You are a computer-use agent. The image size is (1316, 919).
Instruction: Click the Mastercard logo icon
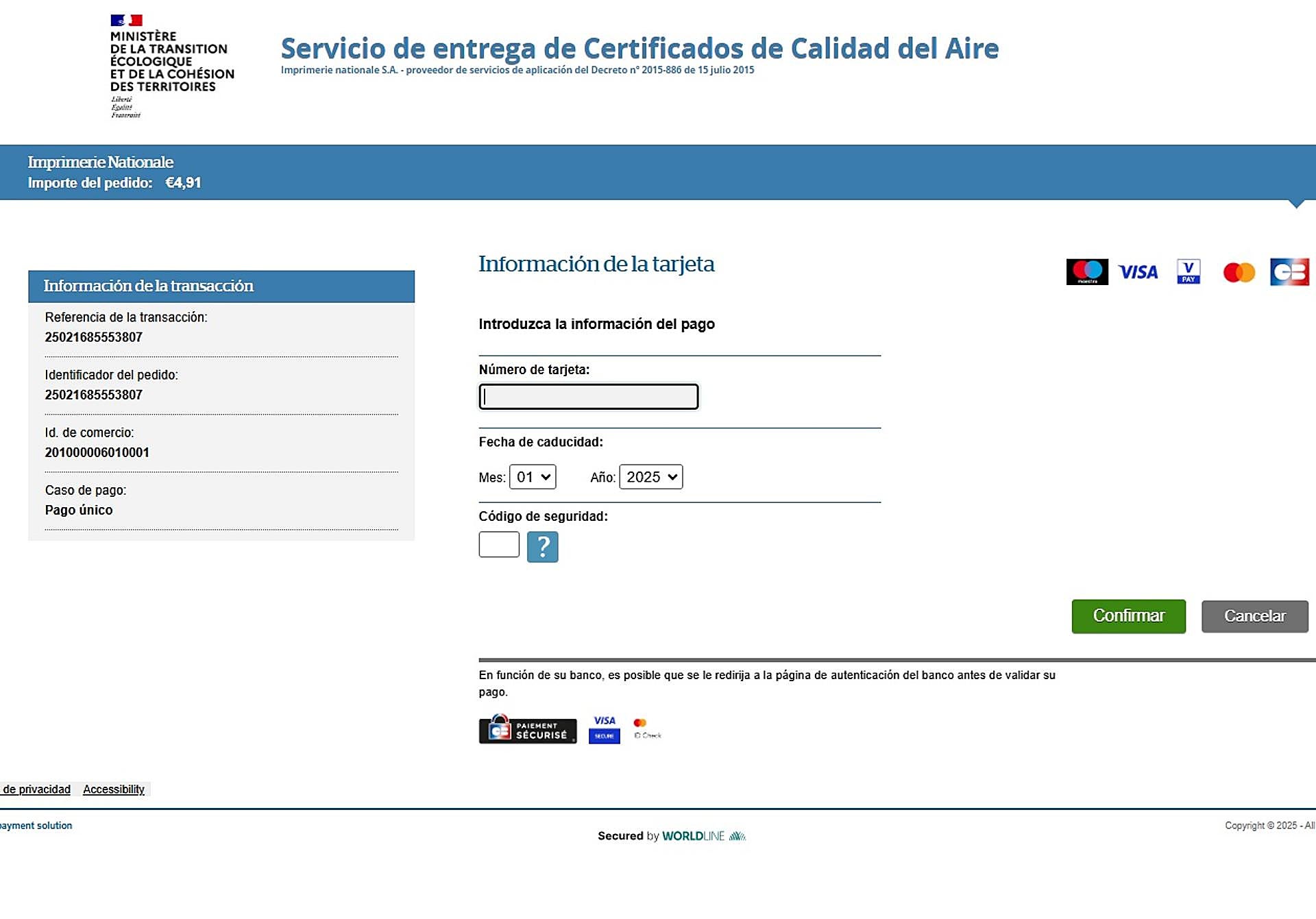[1239, 272]
